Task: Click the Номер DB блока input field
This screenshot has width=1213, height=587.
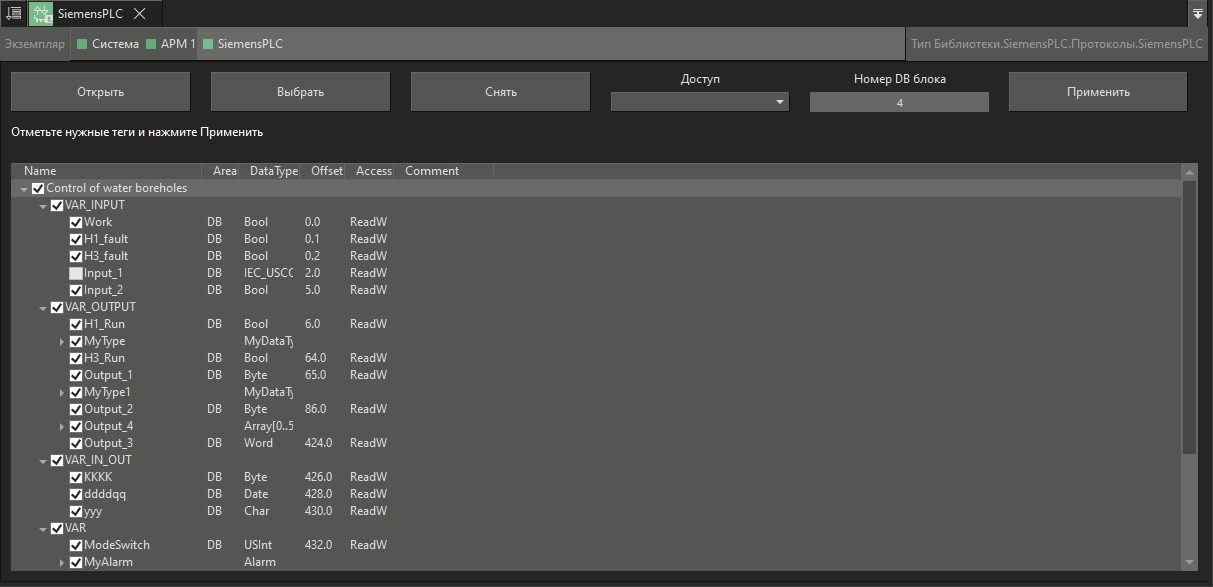Action: [x=898, y=101]
